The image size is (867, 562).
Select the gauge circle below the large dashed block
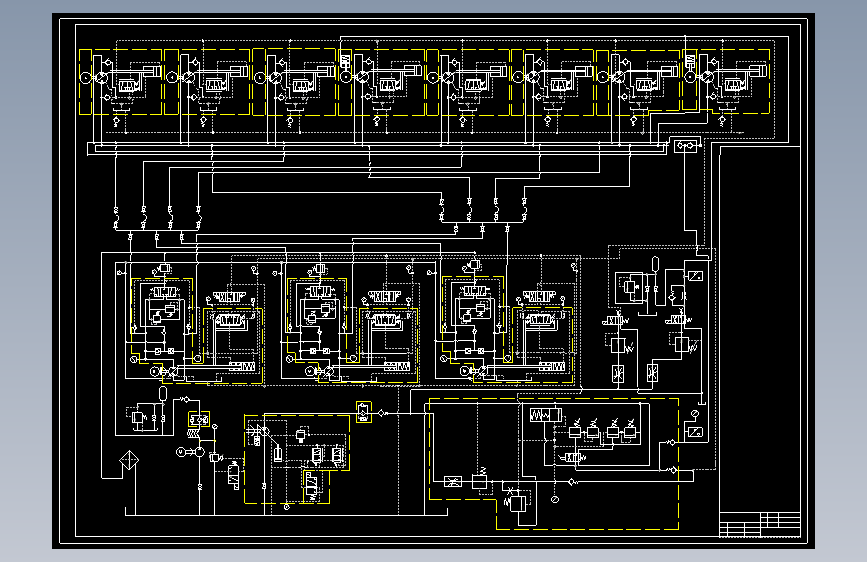[555, 499]
